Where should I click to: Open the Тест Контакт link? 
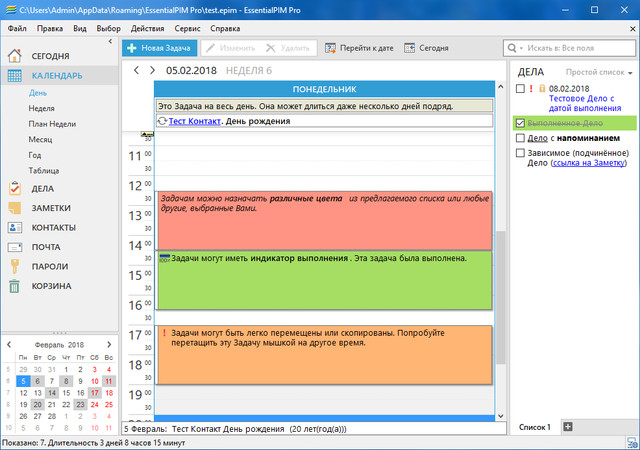[194, 121]
